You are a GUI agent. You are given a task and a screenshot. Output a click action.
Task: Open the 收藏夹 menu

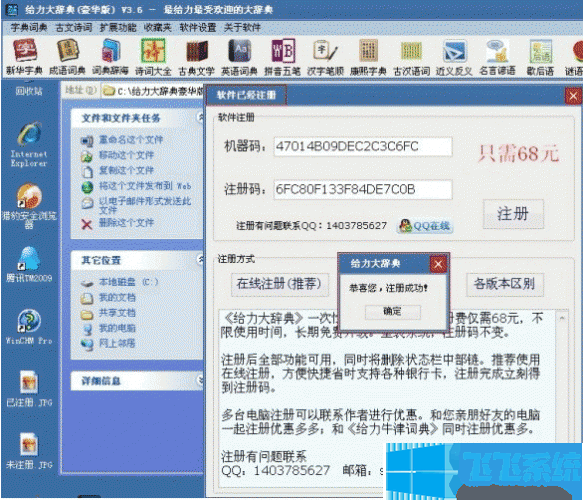(158, 27)
